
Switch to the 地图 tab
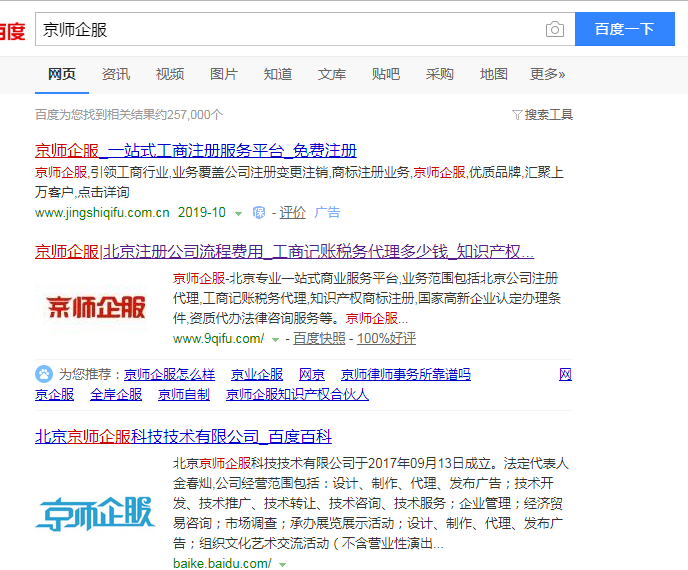point(494,74)
